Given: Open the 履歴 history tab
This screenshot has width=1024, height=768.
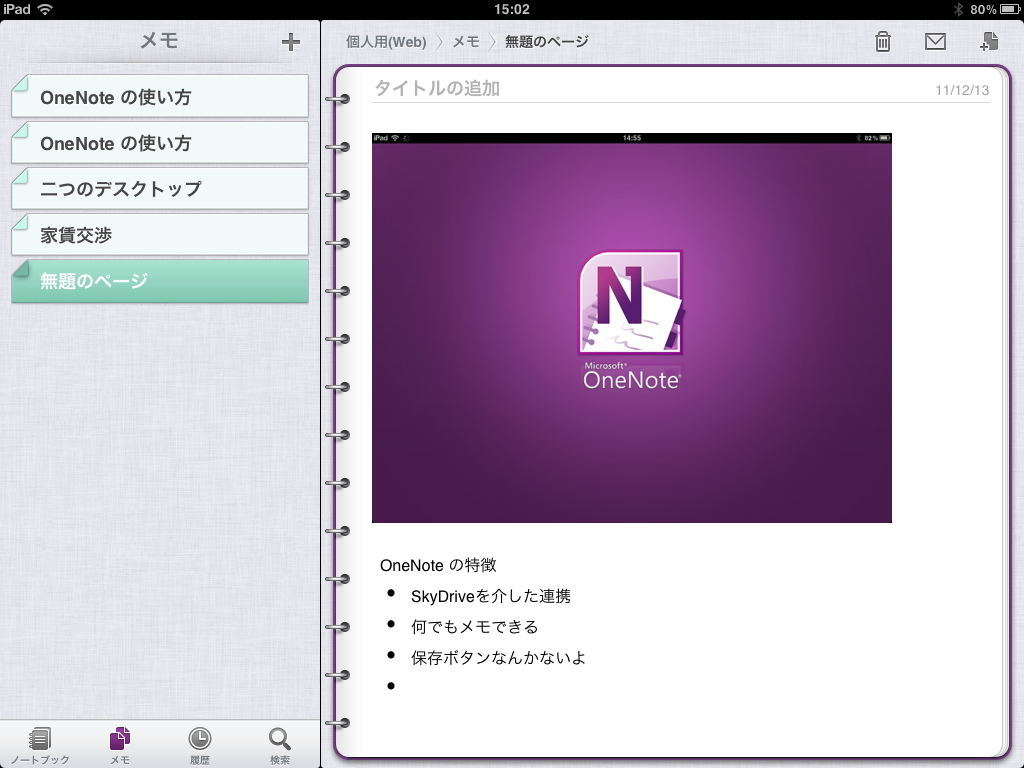Looking at the screenshot, I should coord(200,746).
